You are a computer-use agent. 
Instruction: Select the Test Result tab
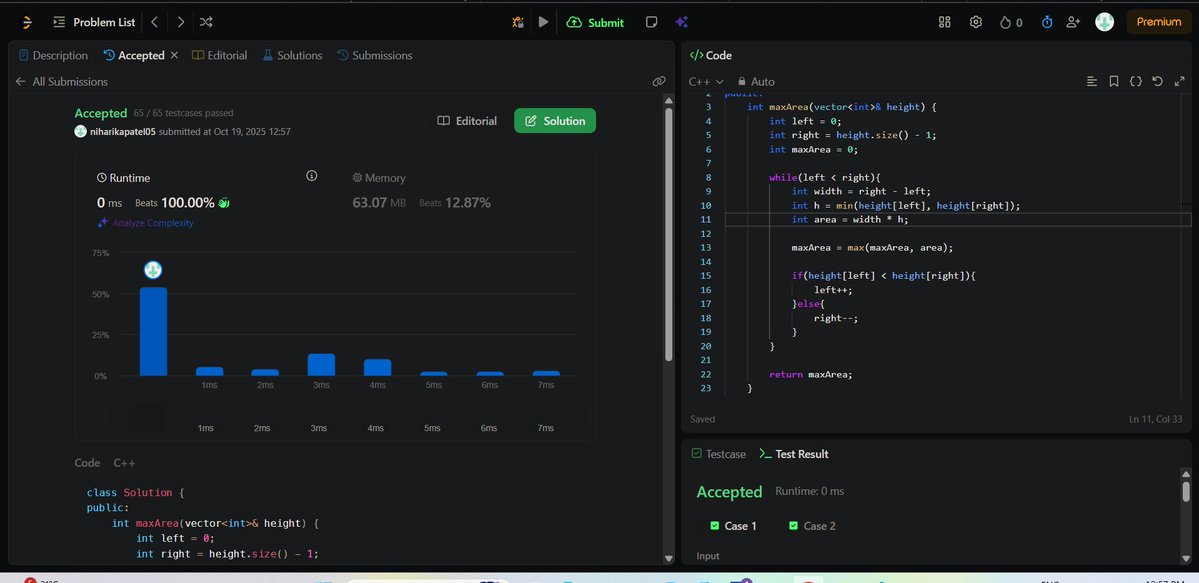pos(793,454)
